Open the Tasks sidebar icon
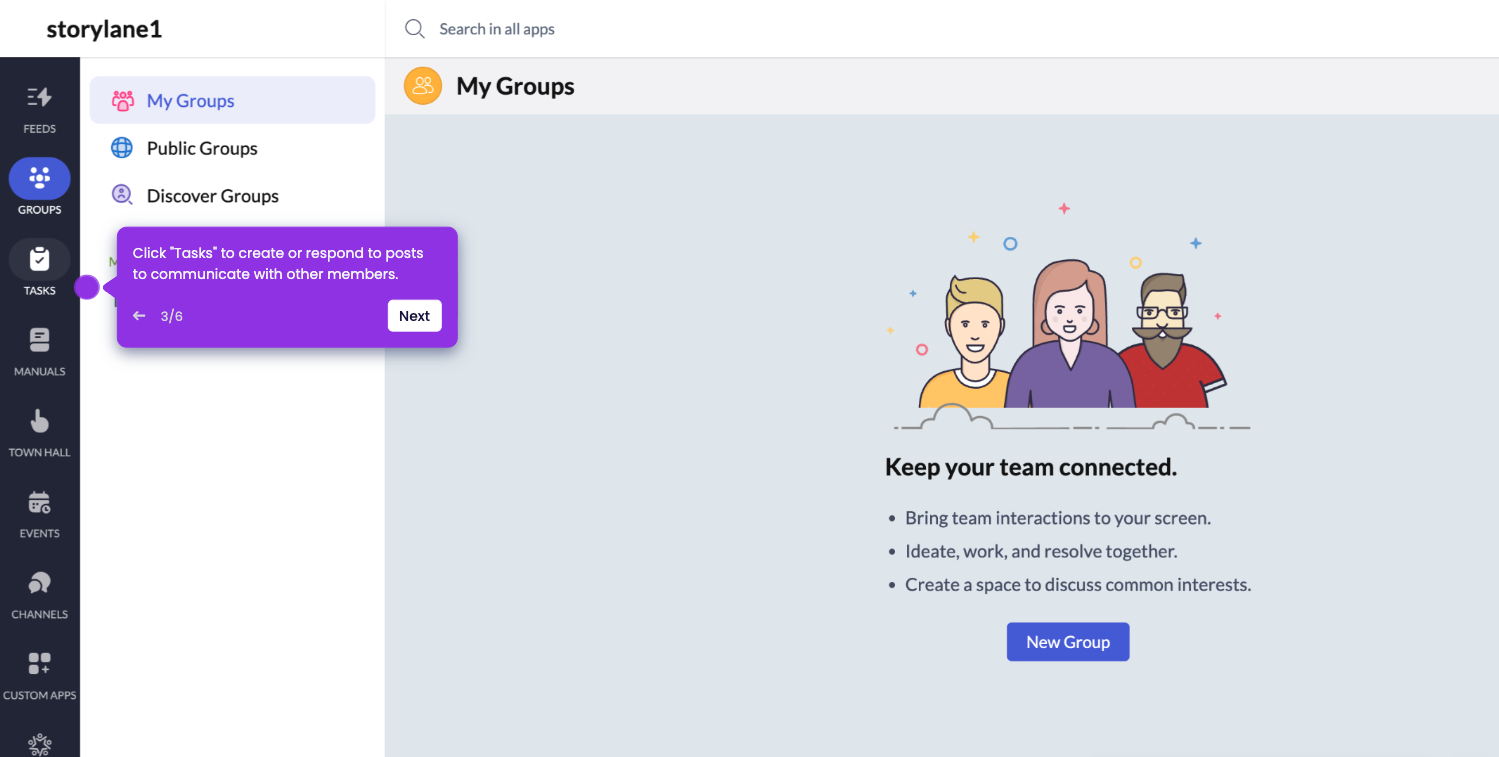This screenshot has width=1499, height=757. 39,259
